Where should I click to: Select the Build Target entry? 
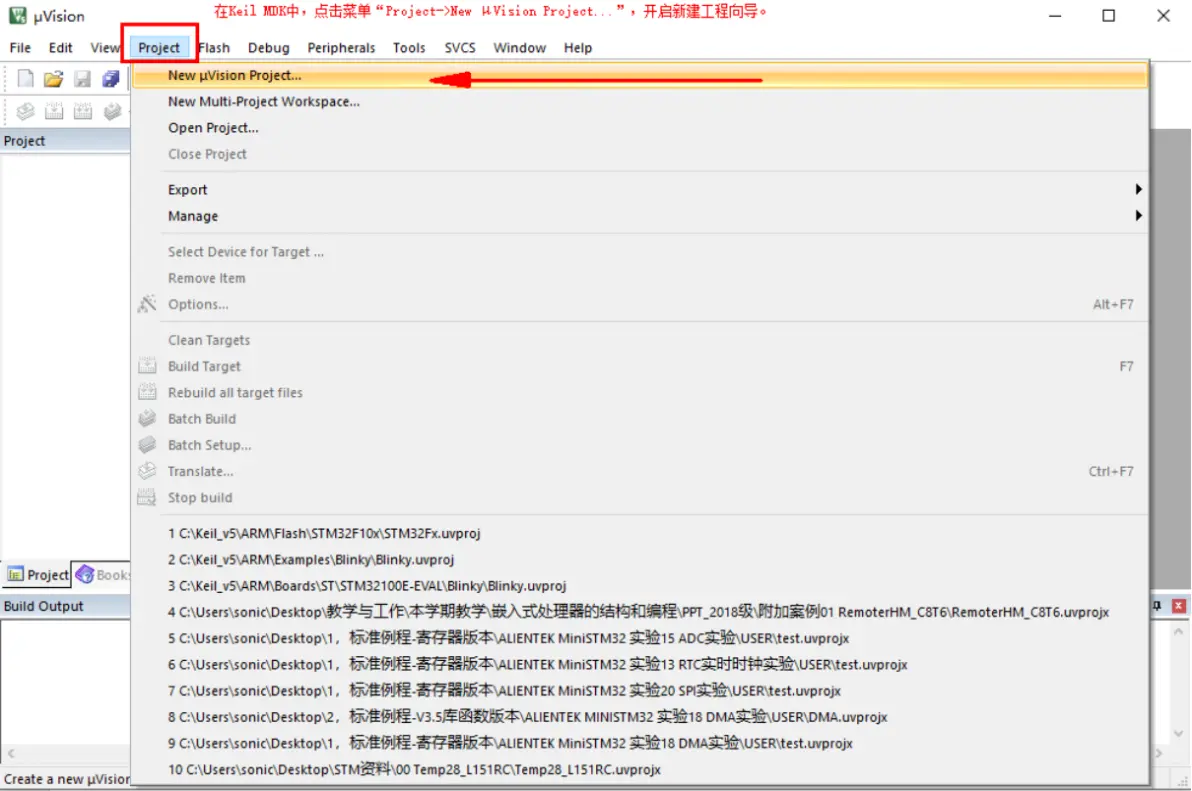tap(639, 366)
